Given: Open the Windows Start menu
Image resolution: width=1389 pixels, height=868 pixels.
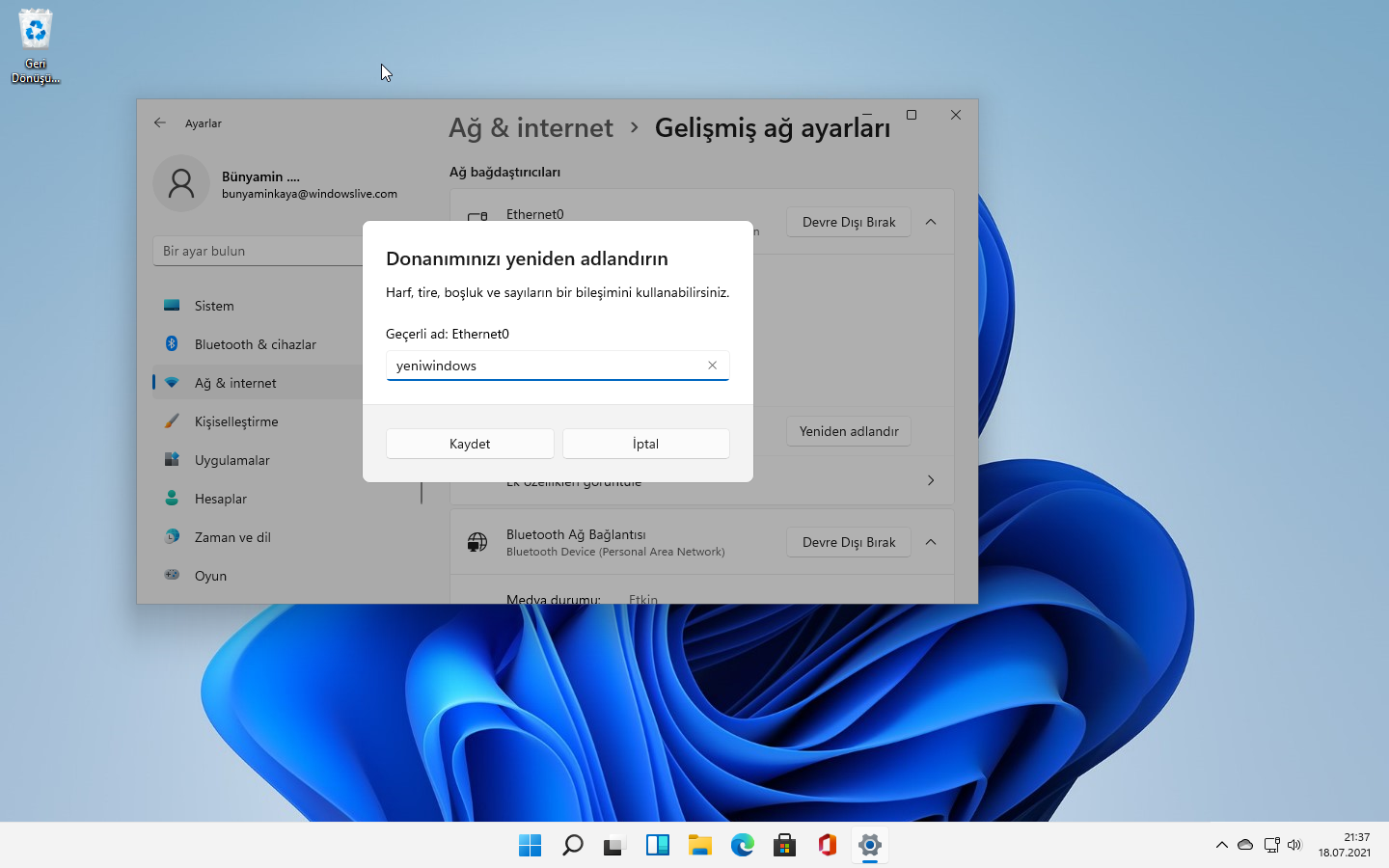Looking at the screenshot, I should [x=531, y=846].
